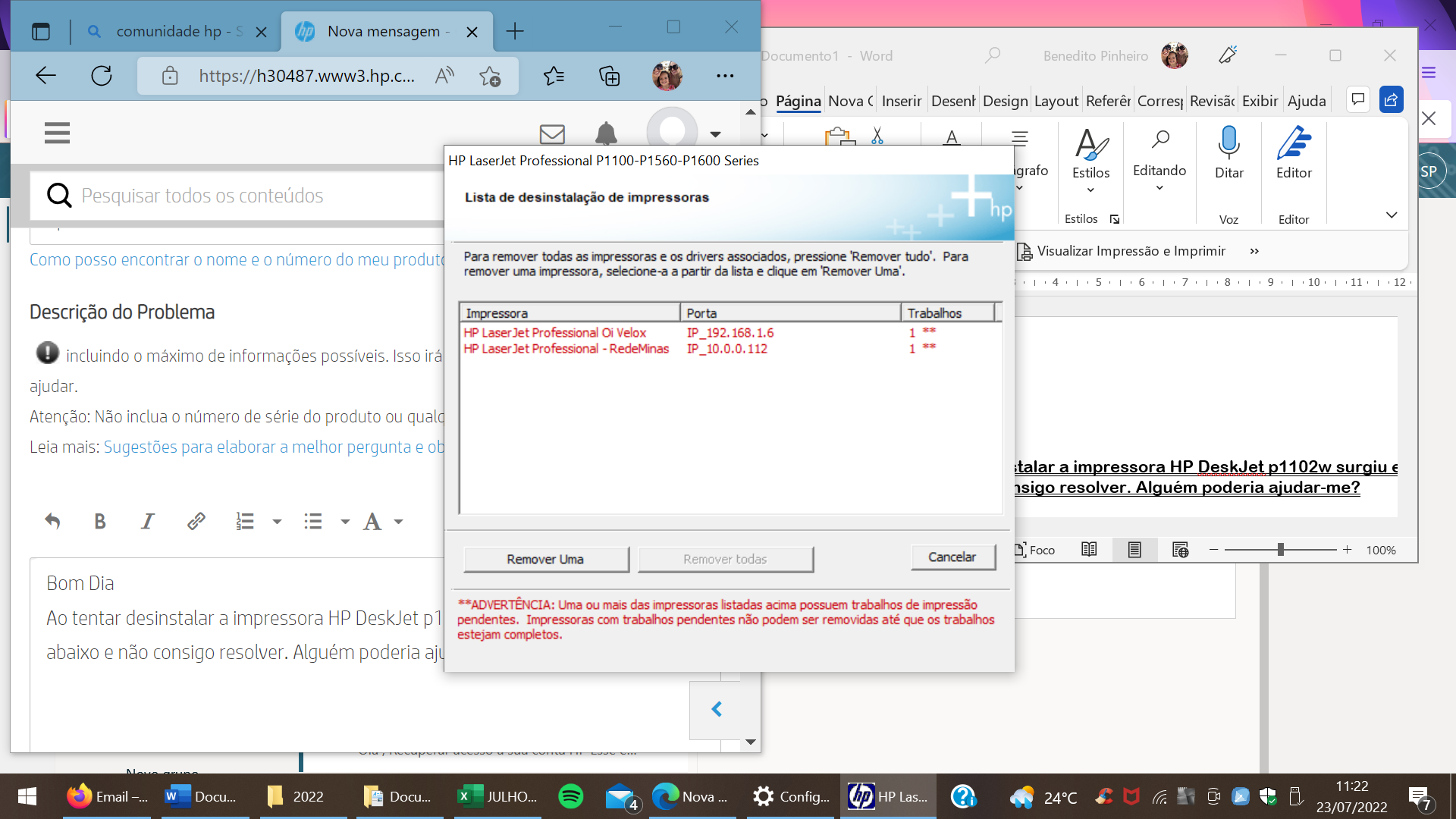This screenshot has height=819, width=1456.
Task: Click Cancelar in uninstall dialog
Action: coord(952,557)
